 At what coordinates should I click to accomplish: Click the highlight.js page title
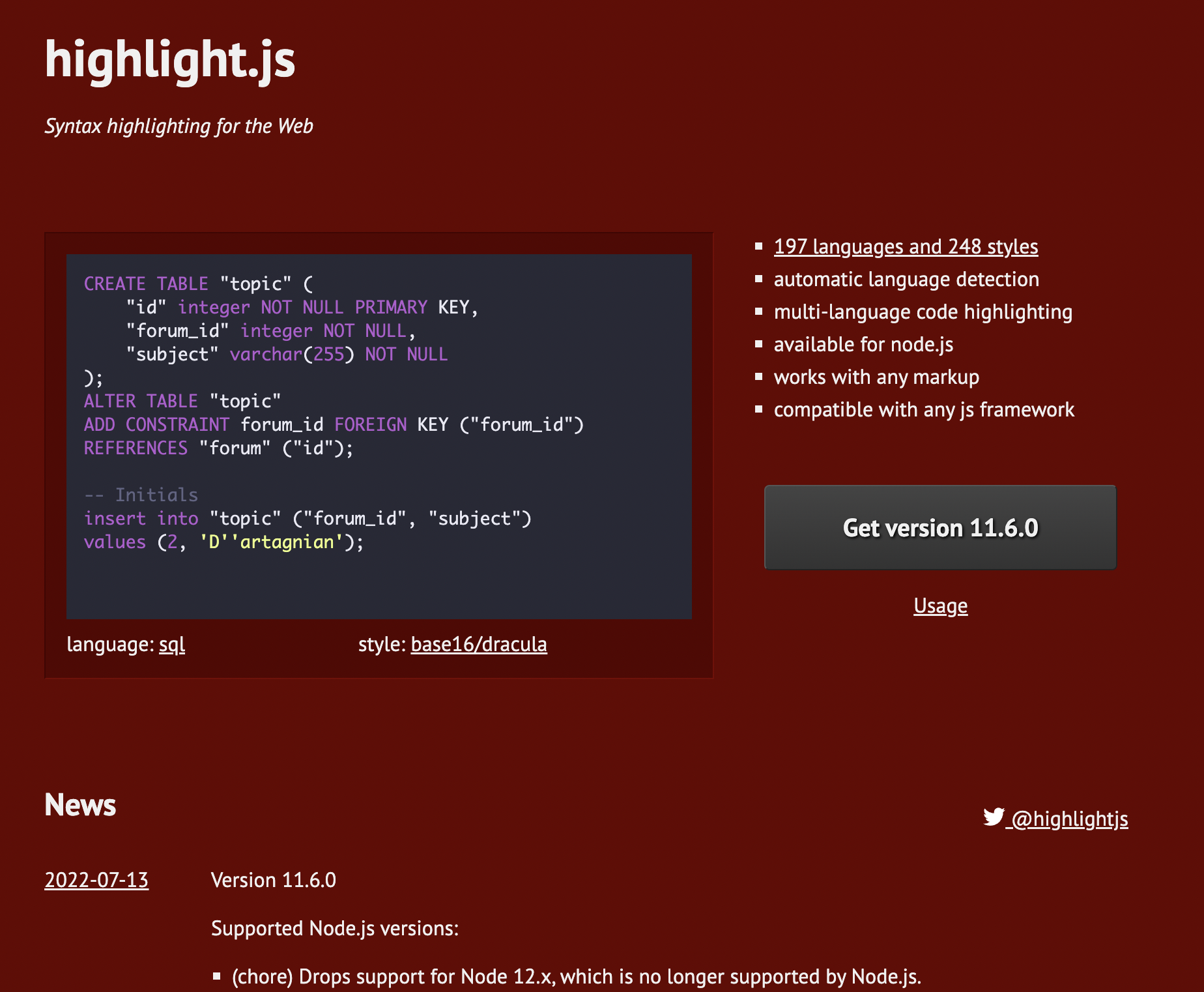(x=170, y=60)
